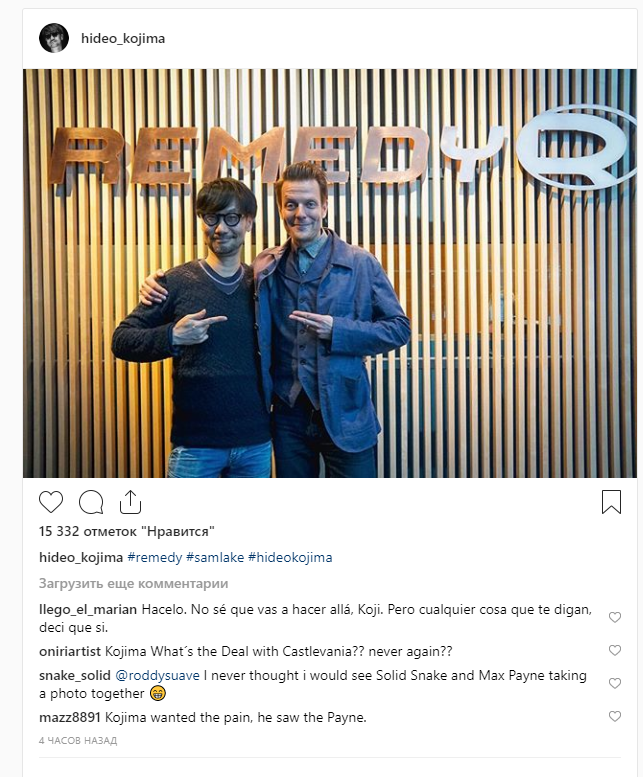The image size is (643, 777).
Task: Open hideo_kojima profile avatar
Action: pos(54,38)
